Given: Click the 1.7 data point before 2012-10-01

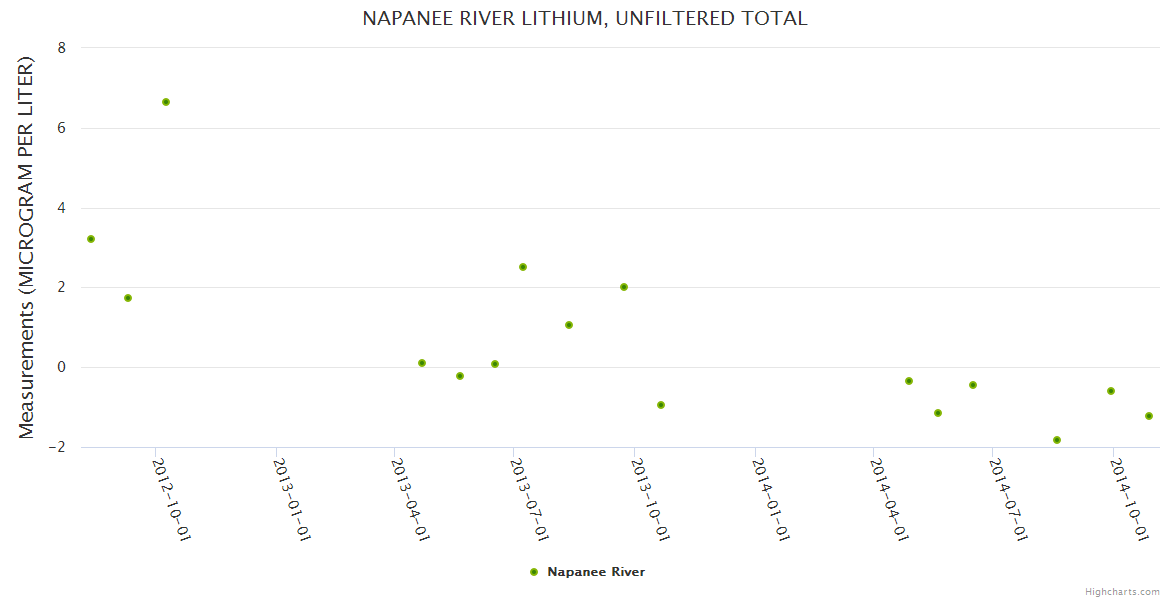Looking at the screenshot, I should 128,298.
